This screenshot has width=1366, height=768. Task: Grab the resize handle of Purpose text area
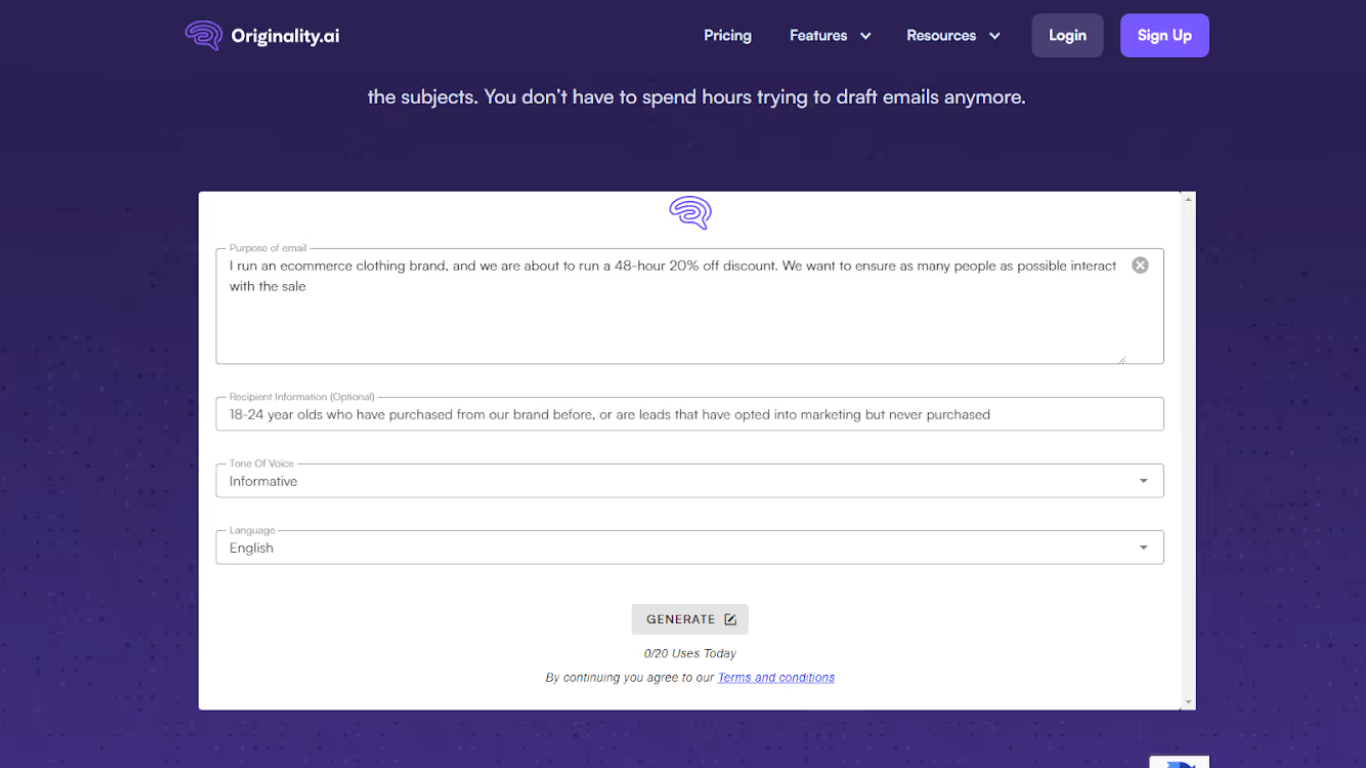point(1121,359)
